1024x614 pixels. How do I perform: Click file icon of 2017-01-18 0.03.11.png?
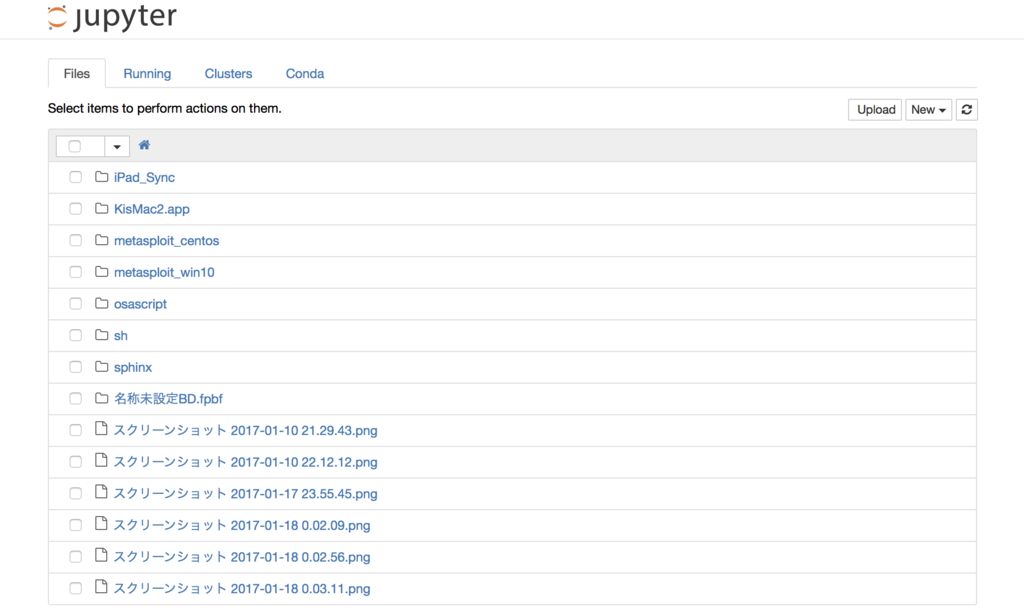tap(101, 587)
